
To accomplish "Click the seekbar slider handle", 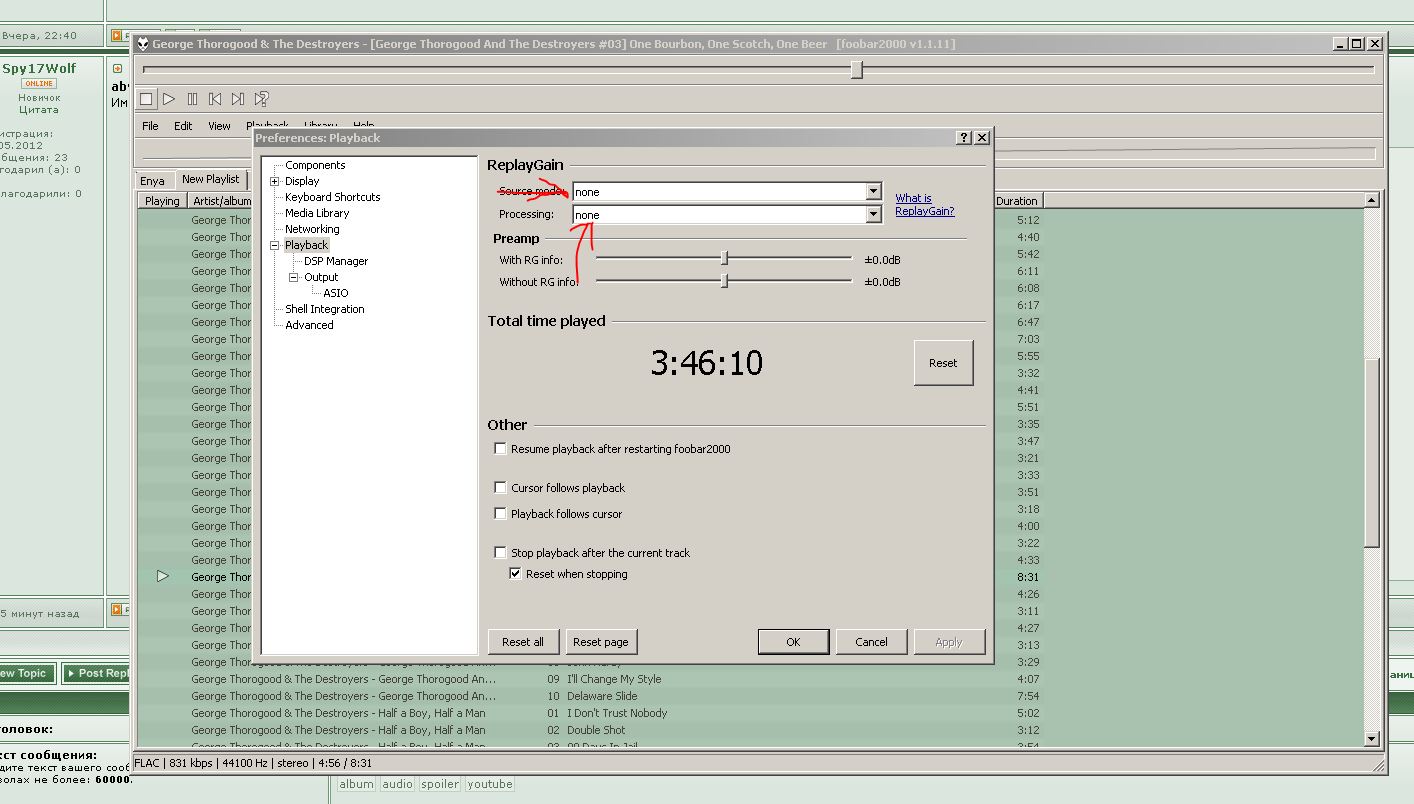I will point(857,69).
